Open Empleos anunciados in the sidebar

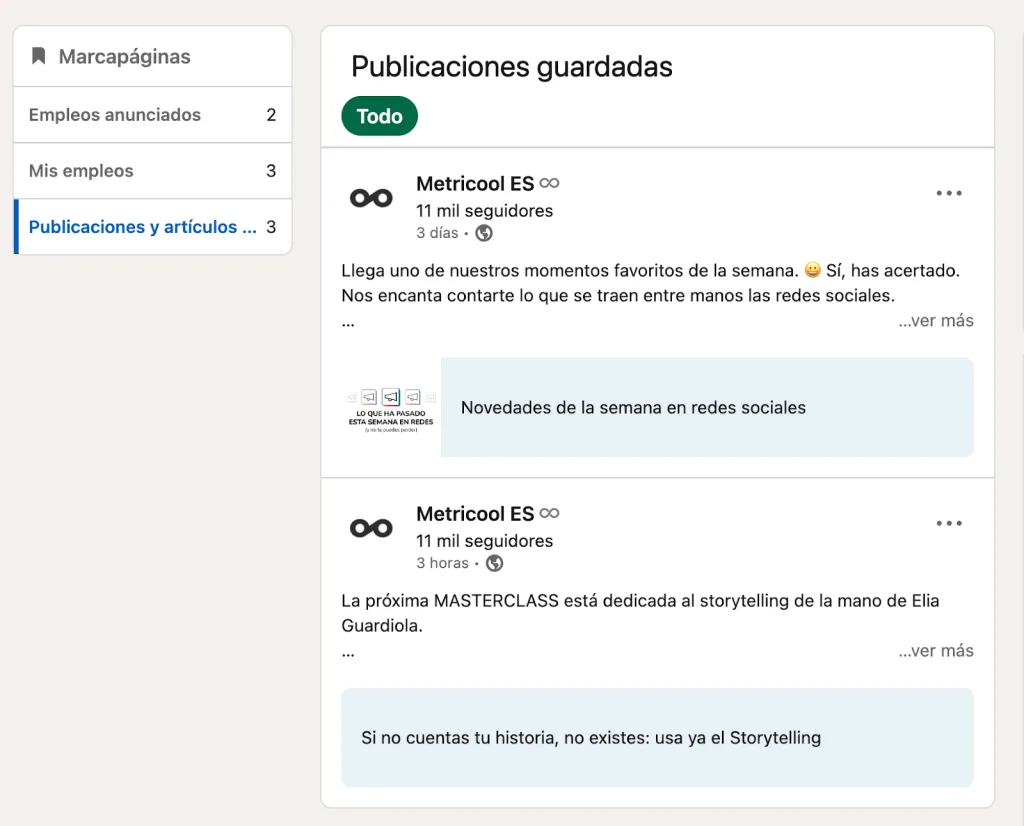pyautogui.click(x=152, y=115)
